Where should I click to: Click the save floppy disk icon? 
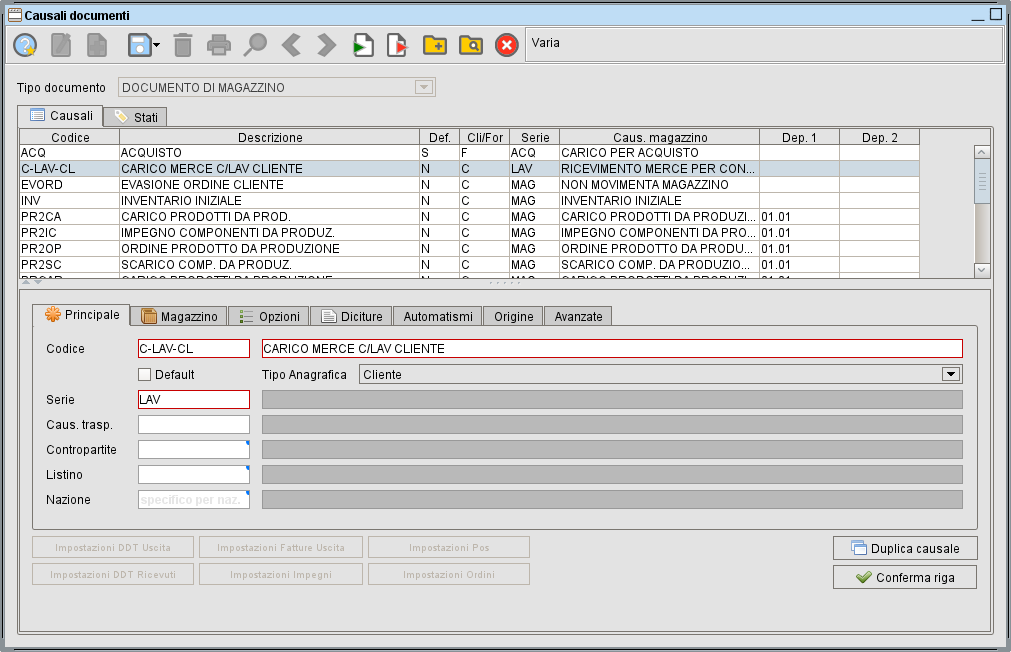[x=138, y=45]
